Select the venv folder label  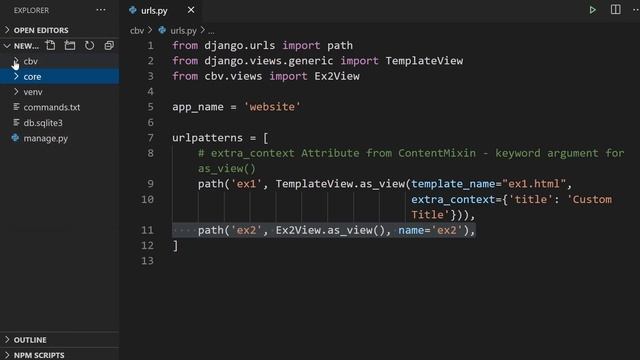[33, 92]
